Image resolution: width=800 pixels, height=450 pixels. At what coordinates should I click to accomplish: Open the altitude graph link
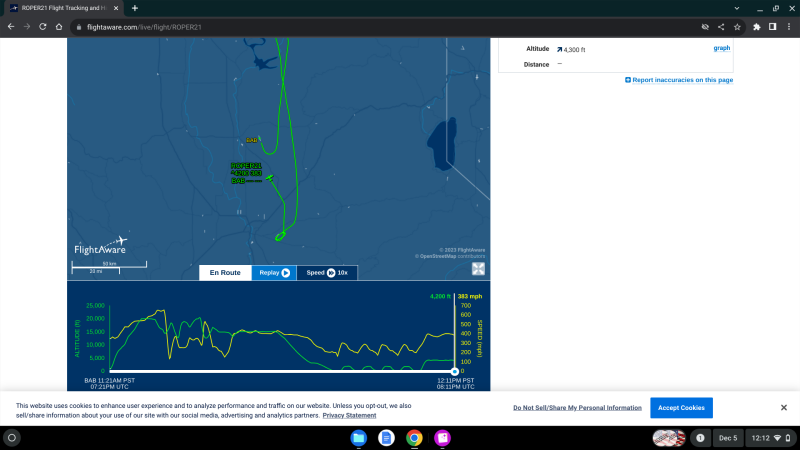721,48
